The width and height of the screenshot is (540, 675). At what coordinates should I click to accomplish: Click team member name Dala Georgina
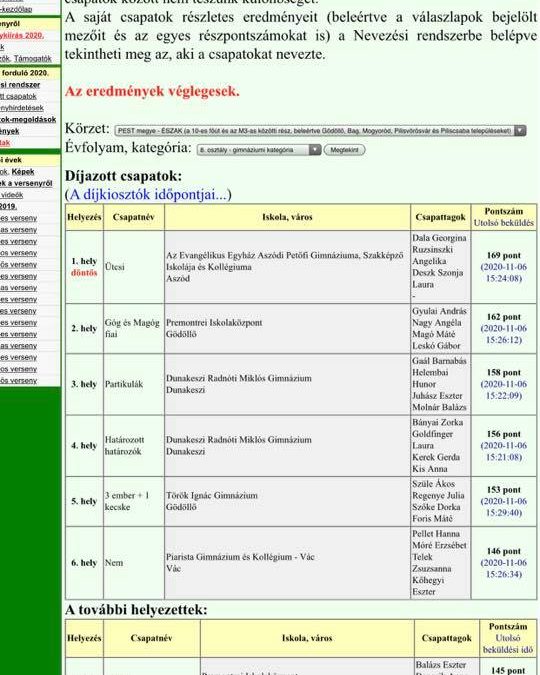click(439, 238)
